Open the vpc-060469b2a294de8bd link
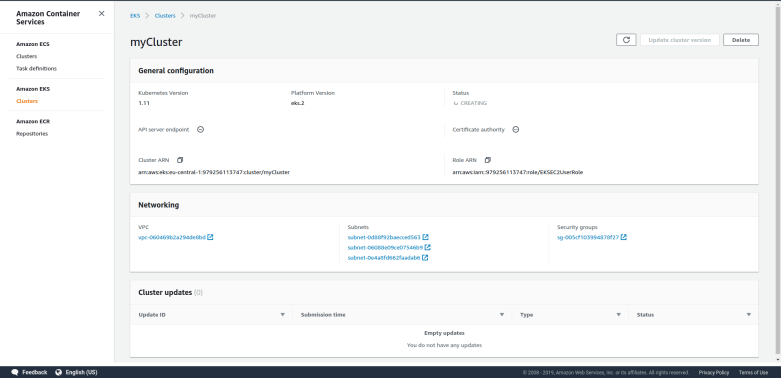781x378 pixels. pyautogui.click(x=172, y=237)
